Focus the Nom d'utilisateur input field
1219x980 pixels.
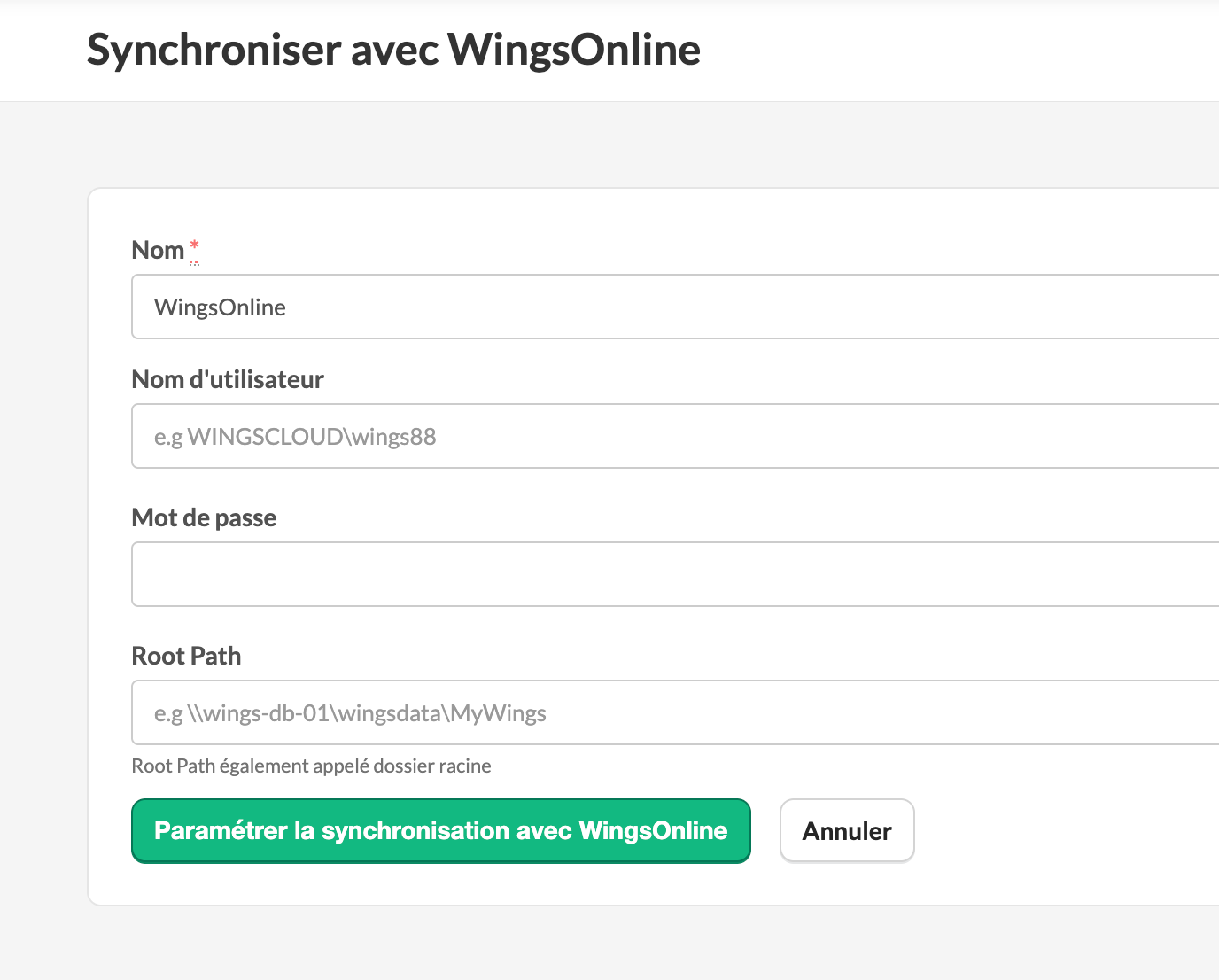[x=675, y=436]
